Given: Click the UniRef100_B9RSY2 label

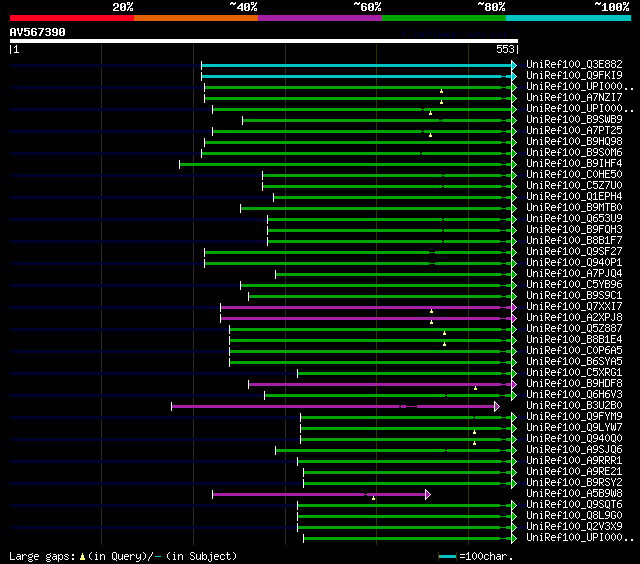Looking at the screenshot, I should point(574,483).
